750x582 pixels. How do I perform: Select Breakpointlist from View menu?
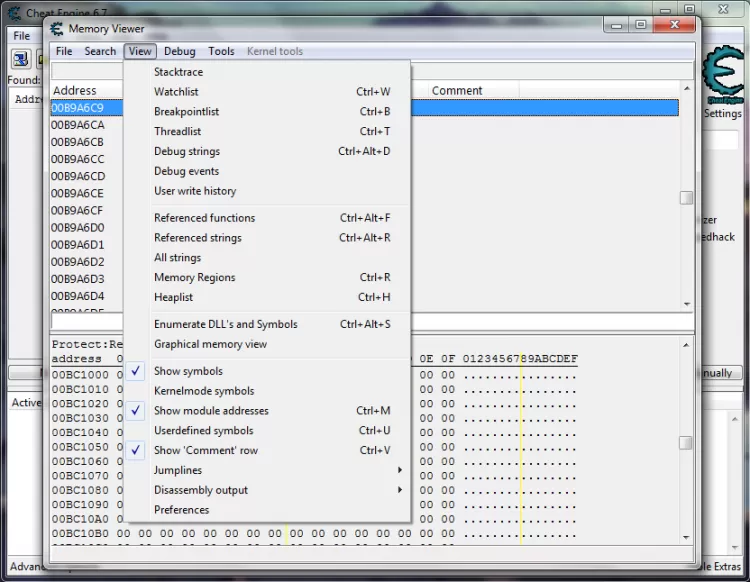point(186,112)
